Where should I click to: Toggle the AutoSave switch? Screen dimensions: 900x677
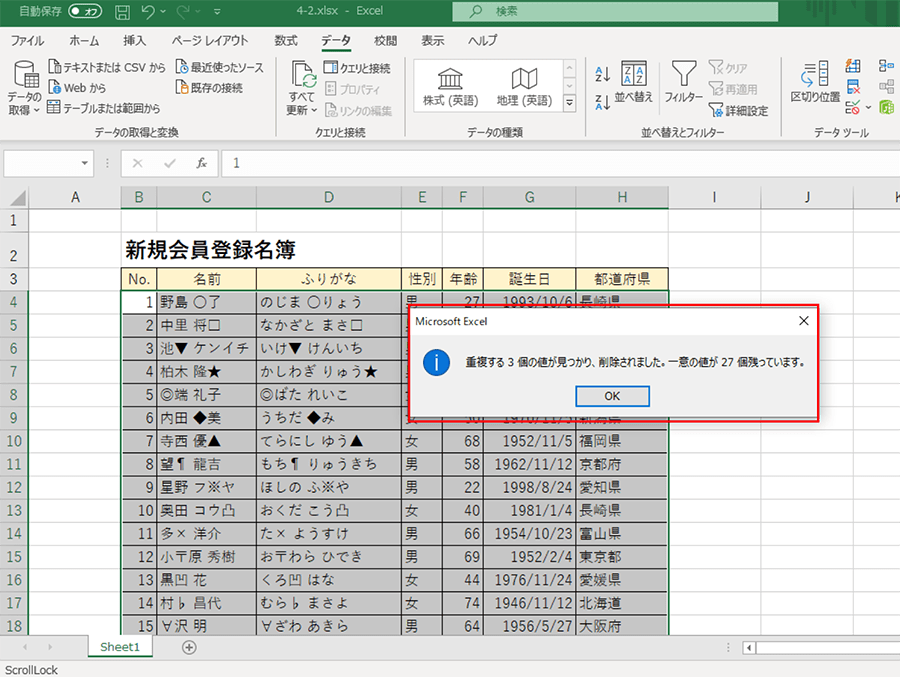[x=85, y=12]
